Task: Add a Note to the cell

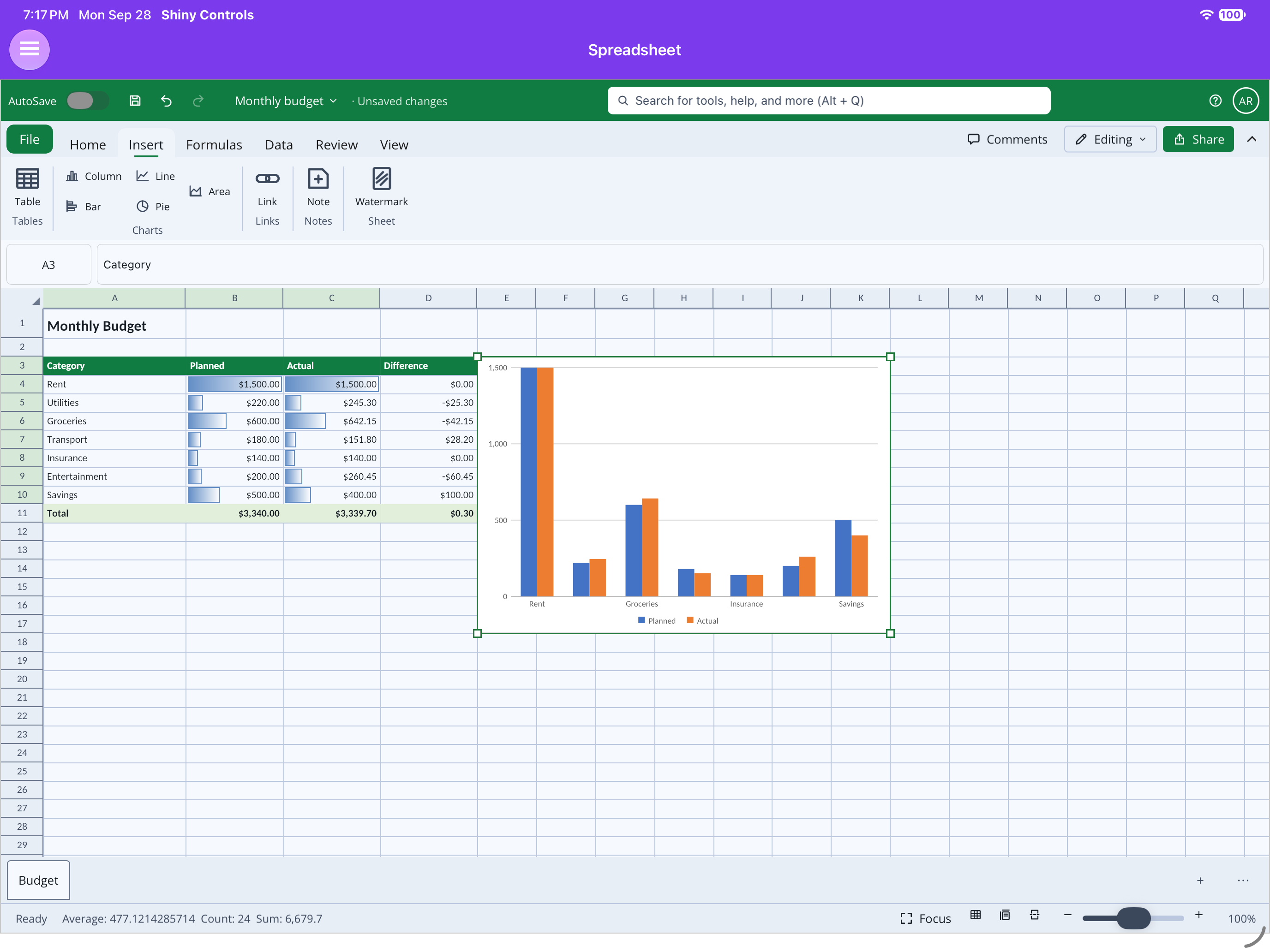Action: click(x=318, y=188)
